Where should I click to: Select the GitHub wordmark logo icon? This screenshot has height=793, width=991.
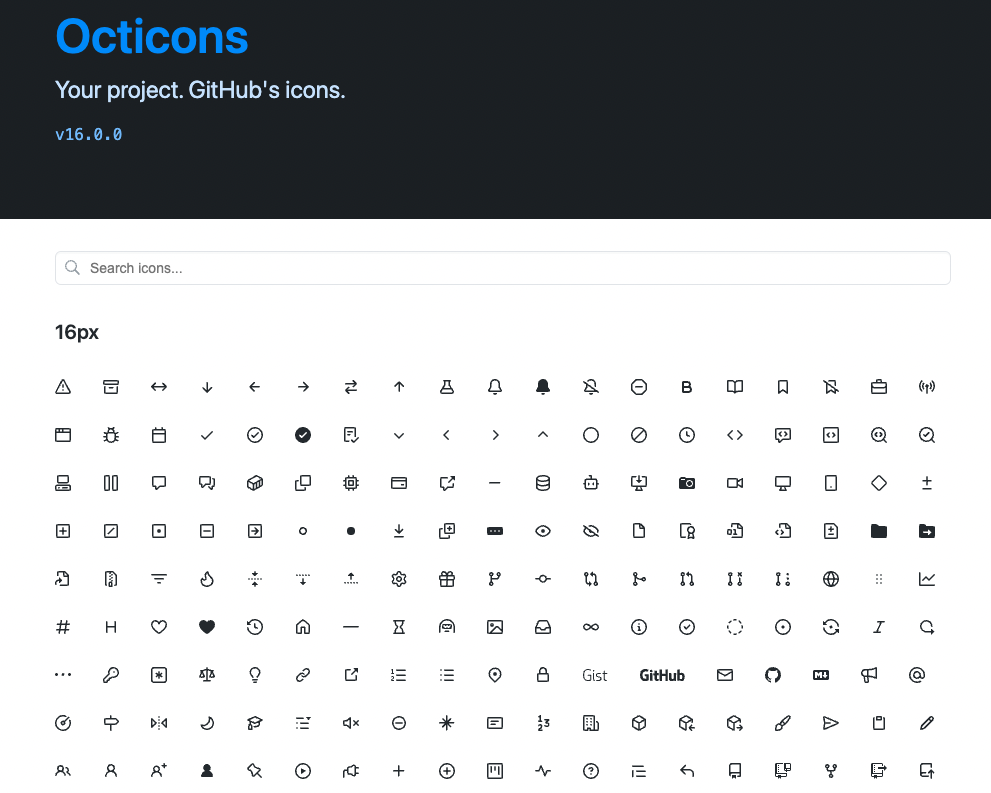click(662, 675)
